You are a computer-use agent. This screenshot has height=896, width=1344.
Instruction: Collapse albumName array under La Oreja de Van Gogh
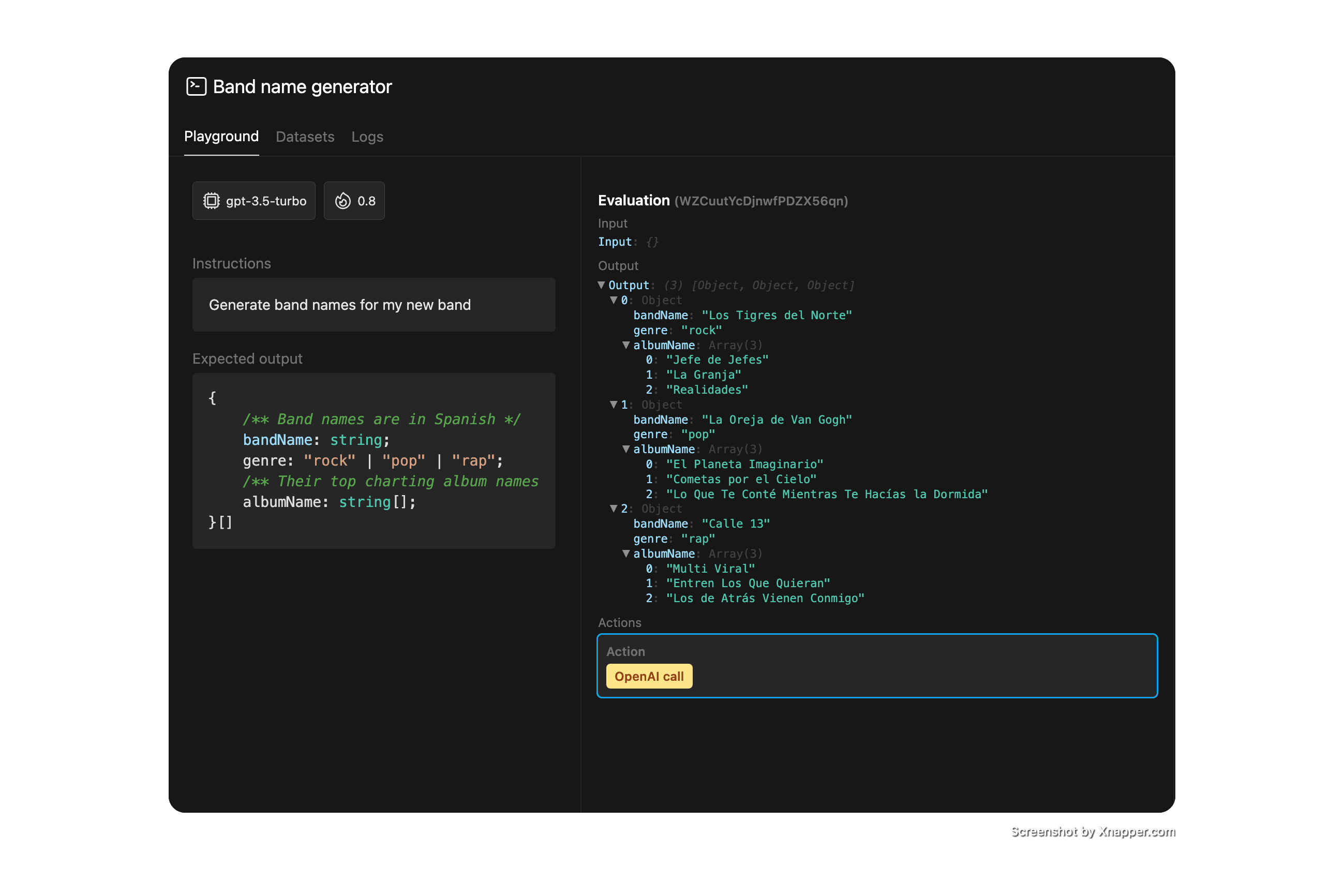[626, 449]
